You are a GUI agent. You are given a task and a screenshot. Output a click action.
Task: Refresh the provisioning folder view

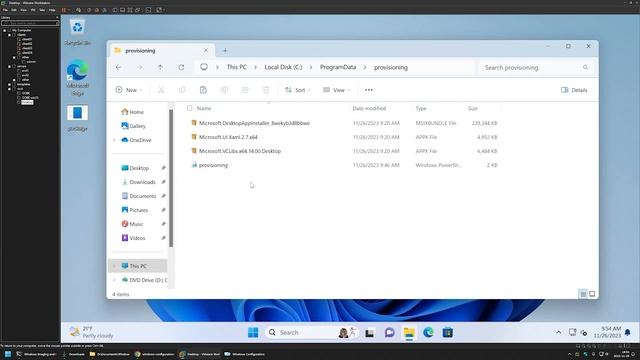coord(181,67)
